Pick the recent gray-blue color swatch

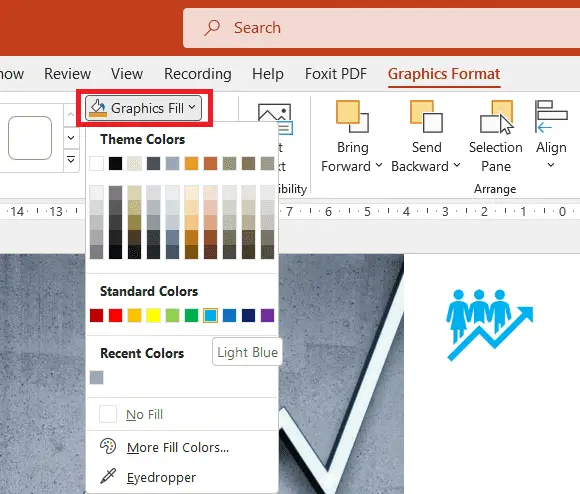tap(97, 378)
